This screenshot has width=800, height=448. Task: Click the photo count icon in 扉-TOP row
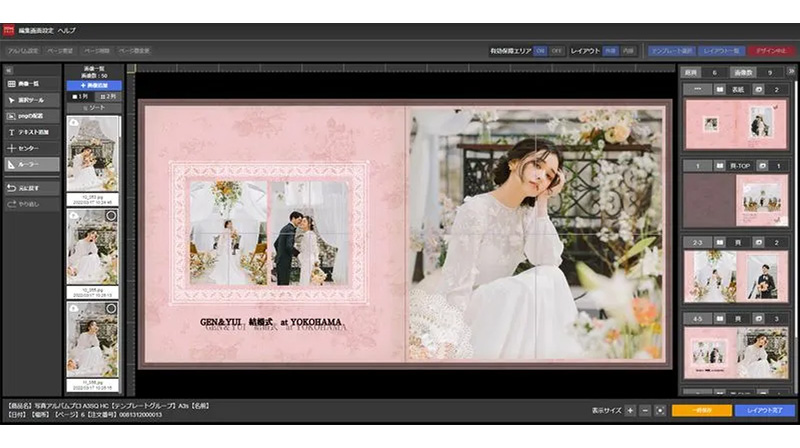[762, 166]
